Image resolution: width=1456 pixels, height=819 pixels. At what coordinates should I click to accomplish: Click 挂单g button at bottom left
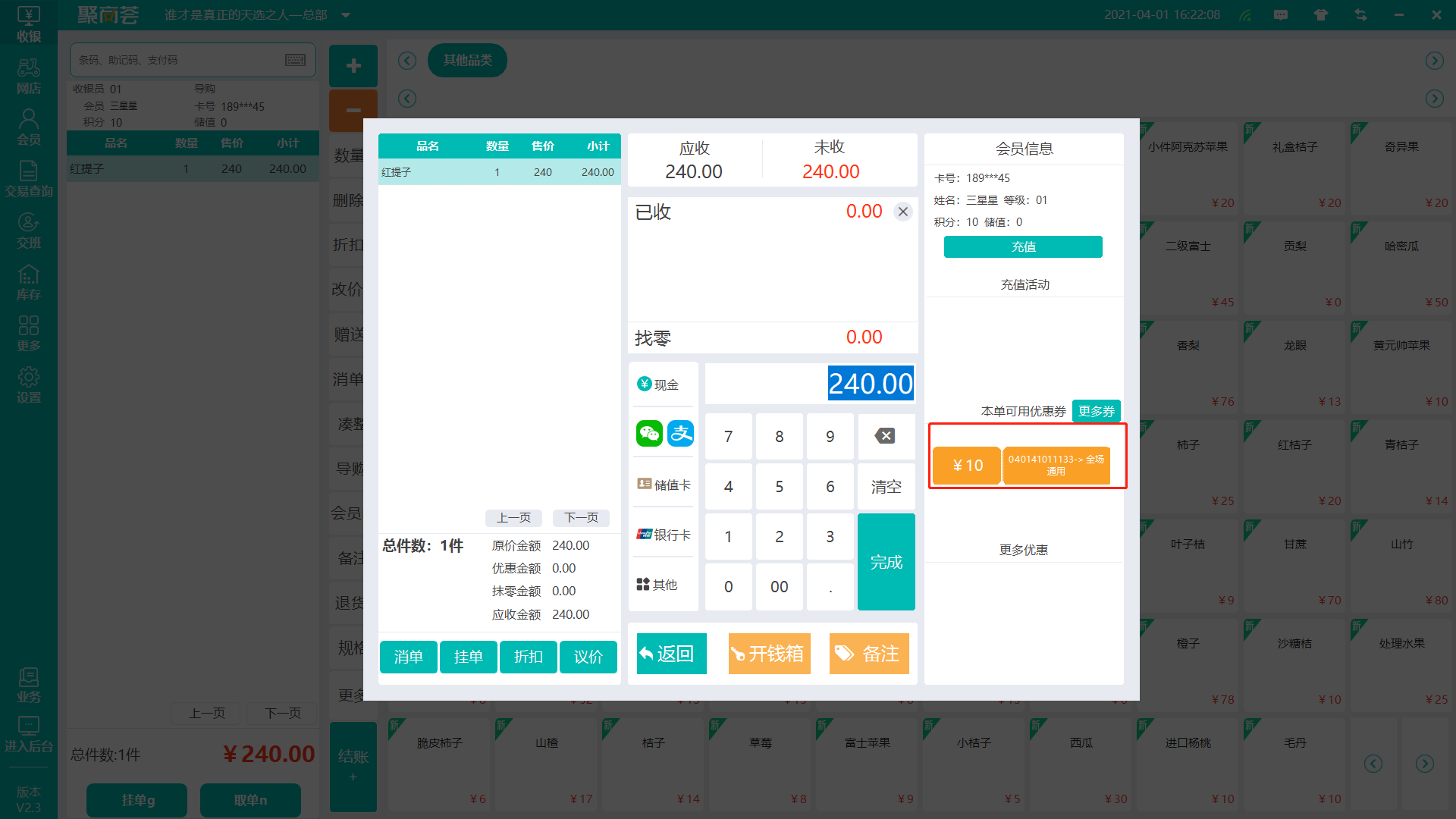click(x=137, y=800)
